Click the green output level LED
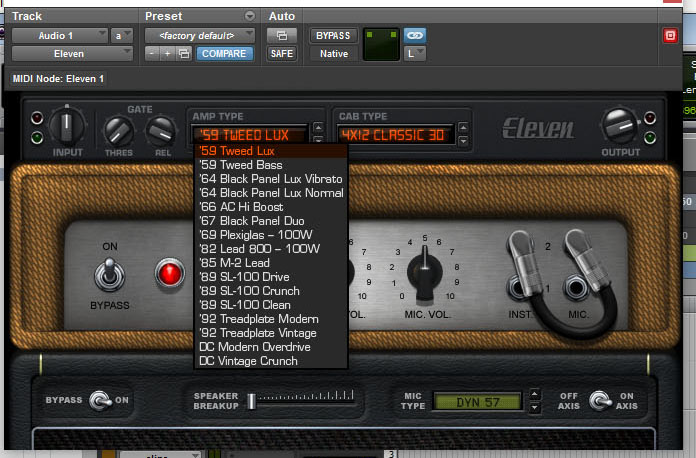The height and width of the screenshot is (458, 696). click(650, 138)
